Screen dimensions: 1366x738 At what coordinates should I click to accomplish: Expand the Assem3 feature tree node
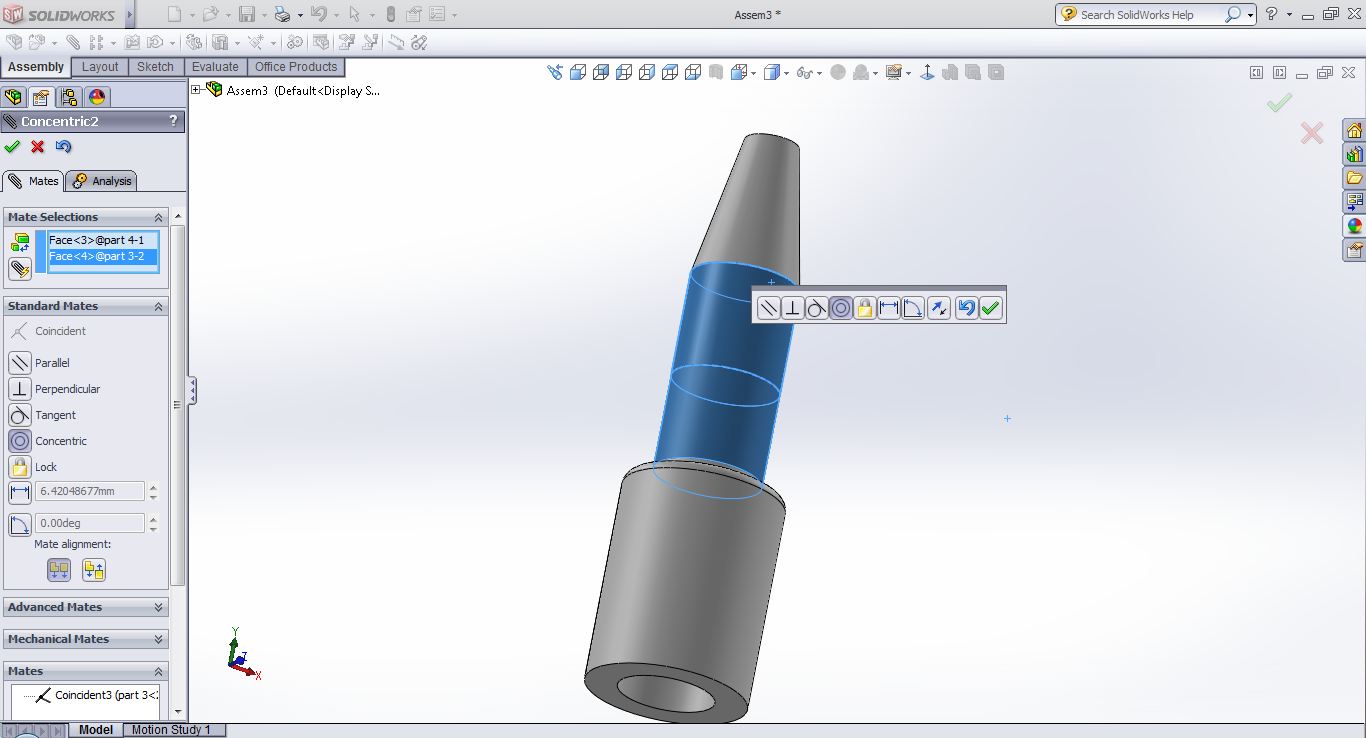click(x=196, y=90)
